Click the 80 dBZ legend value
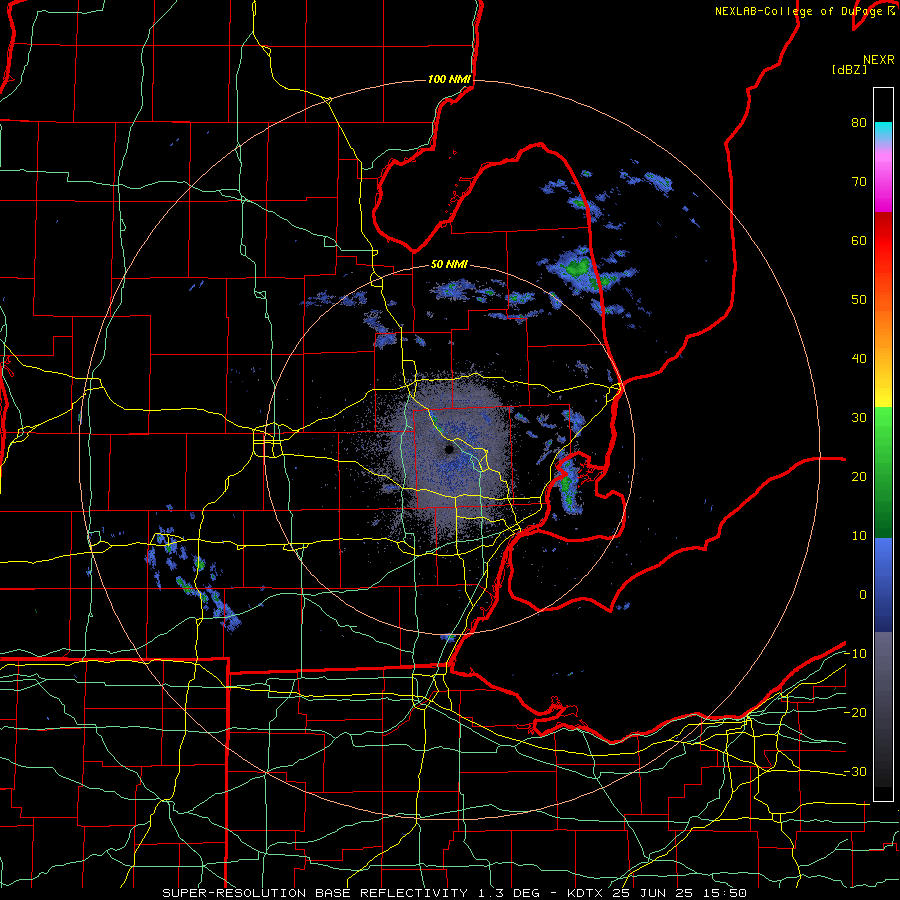Viewport: 900px width, 900px height. tap(859, 123)
